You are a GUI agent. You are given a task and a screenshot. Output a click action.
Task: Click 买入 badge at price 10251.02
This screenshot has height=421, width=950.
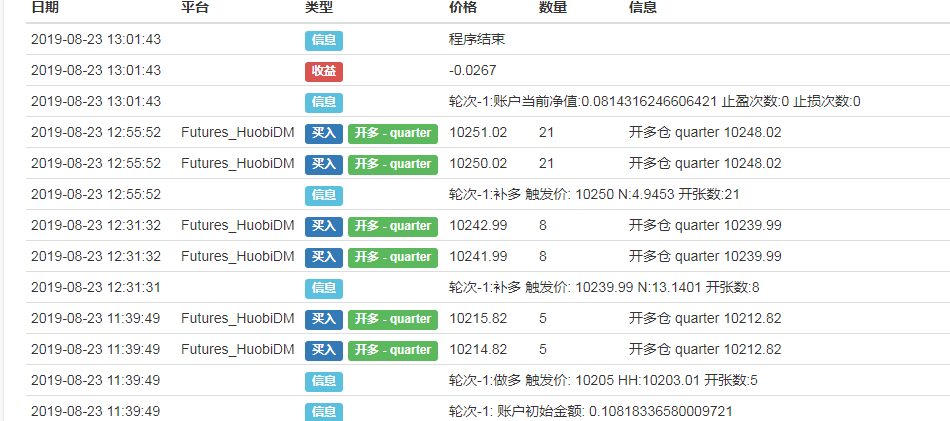(324, 133)
